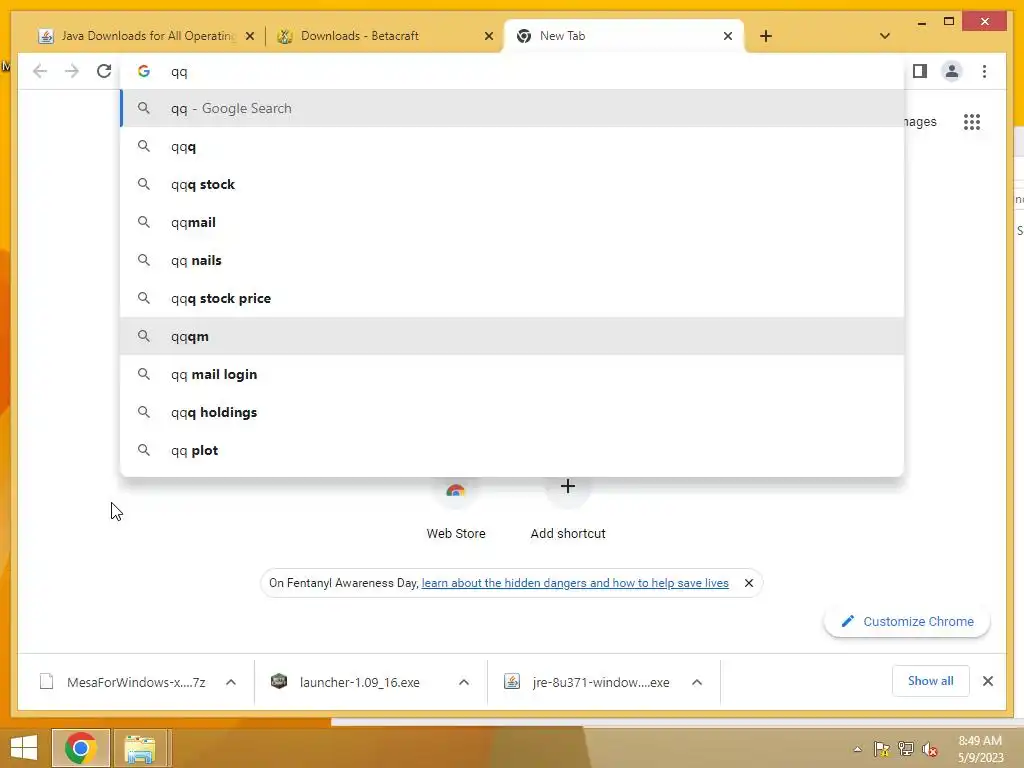Open File Explorer from the taskbar
The height and width of the screenshot is (768, 1024).
coord(140,748)
